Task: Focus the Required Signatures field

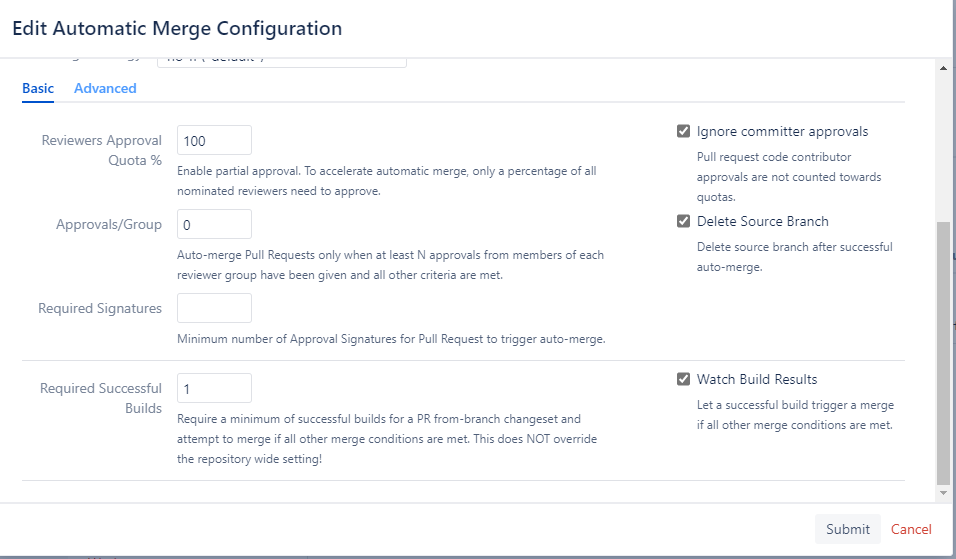Action: [x=214, y=308]
